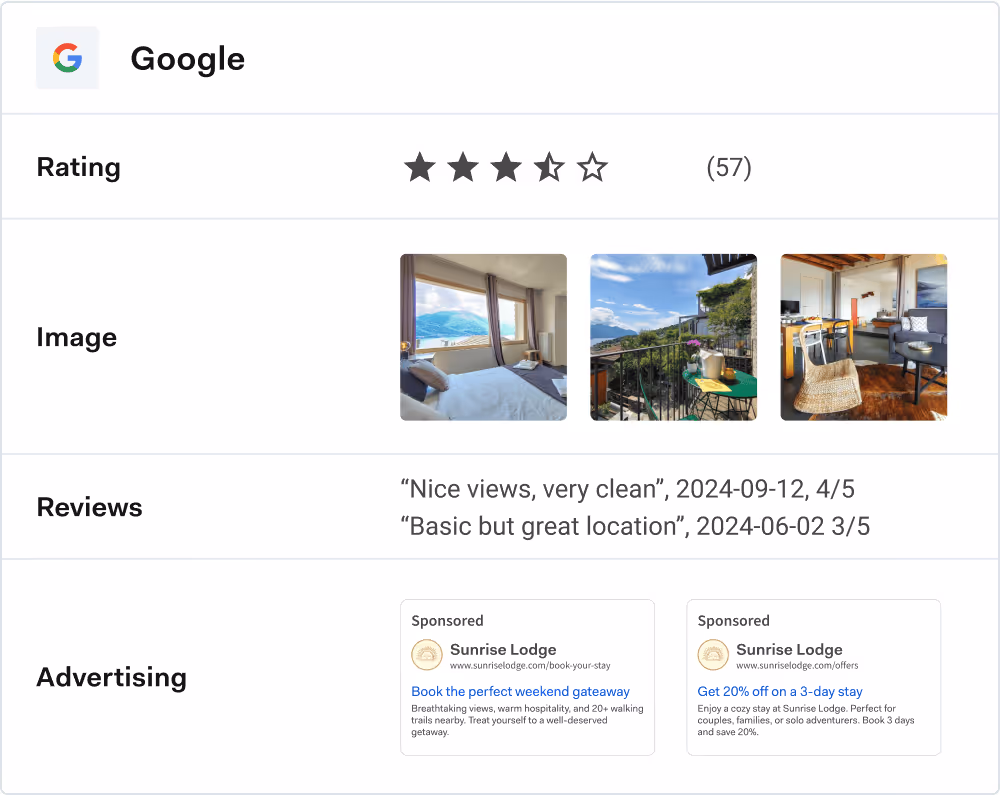The image size is (1000, 795).
Task: Open the living room interior photo
Action: point(863,337)
